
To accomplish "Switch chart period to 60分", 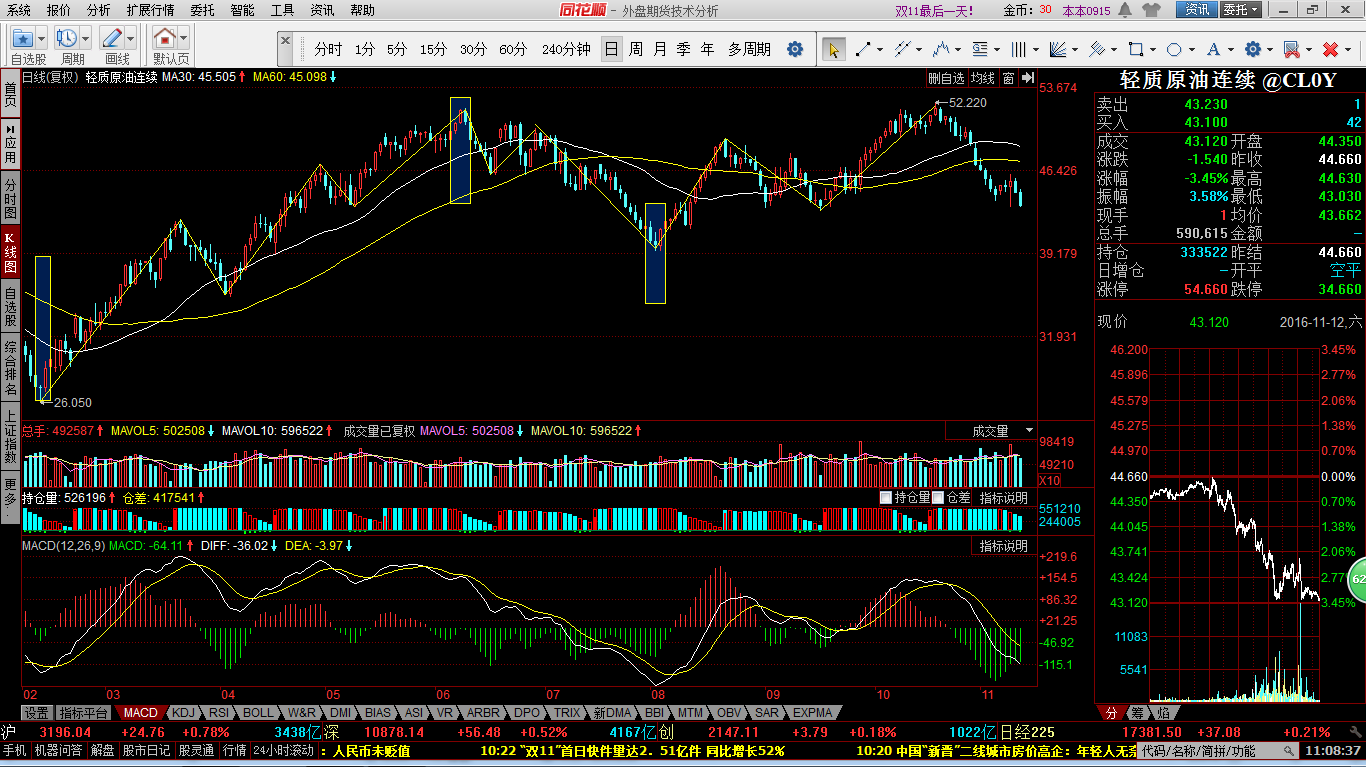I will 513,49.
